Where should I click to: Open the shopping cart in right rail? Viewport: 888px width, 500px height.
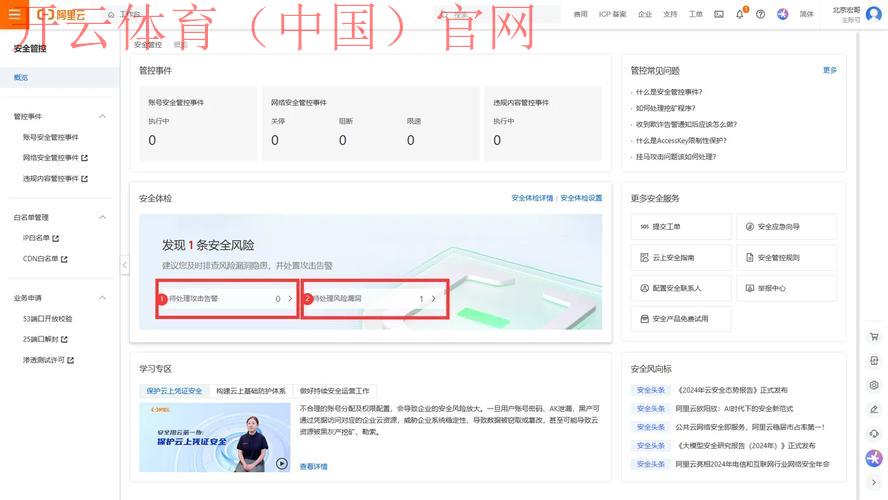tap(874, 336)
